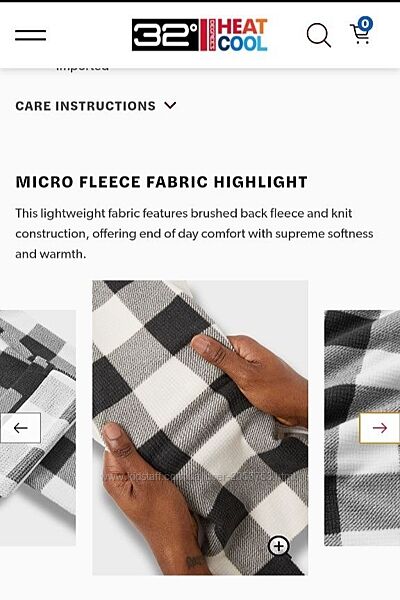
Task: Open the hamburger navigation menu
Action: (31, 35)
